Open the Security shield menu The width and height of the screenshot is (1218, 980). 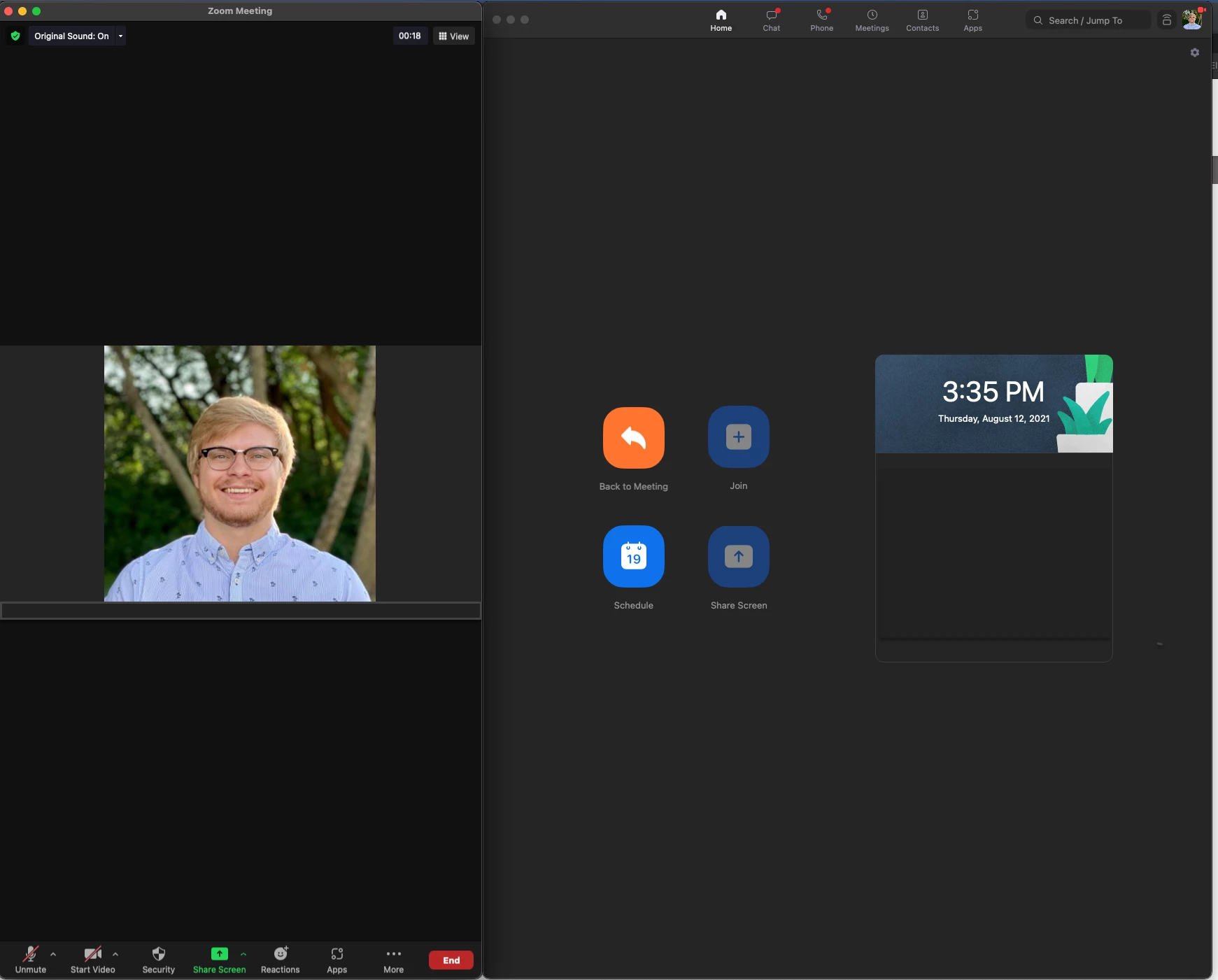tap(159, 960)
